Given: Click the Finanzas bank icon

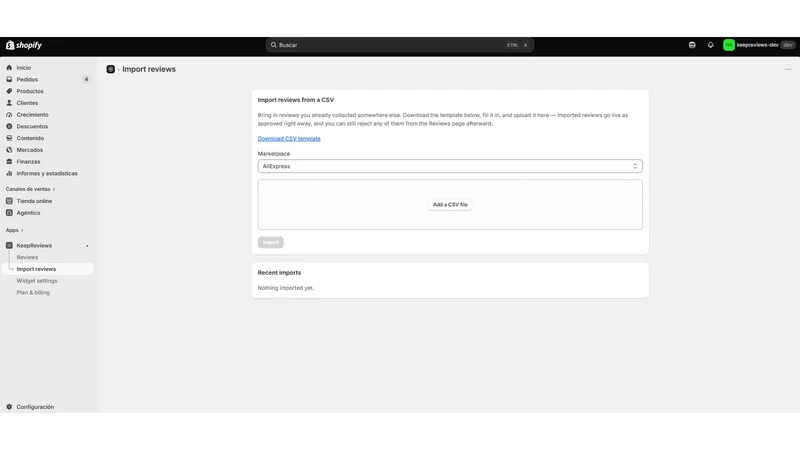Looking at the screenshot, I should click(9, 161).
